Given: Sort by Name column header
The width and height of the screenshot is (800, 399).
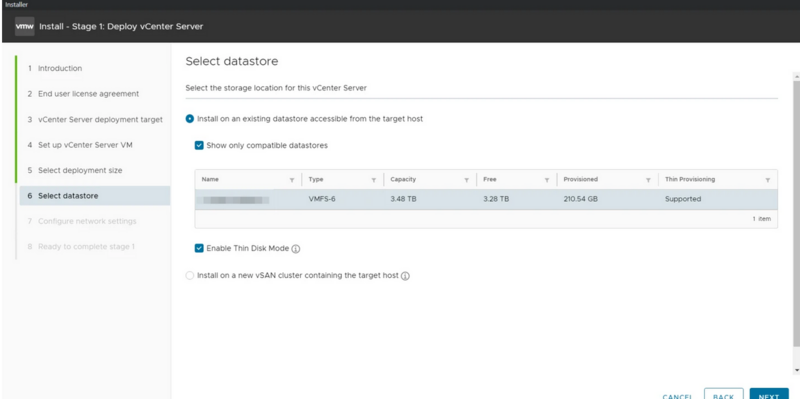Looking at the screenshot, I should pos(210,180).
